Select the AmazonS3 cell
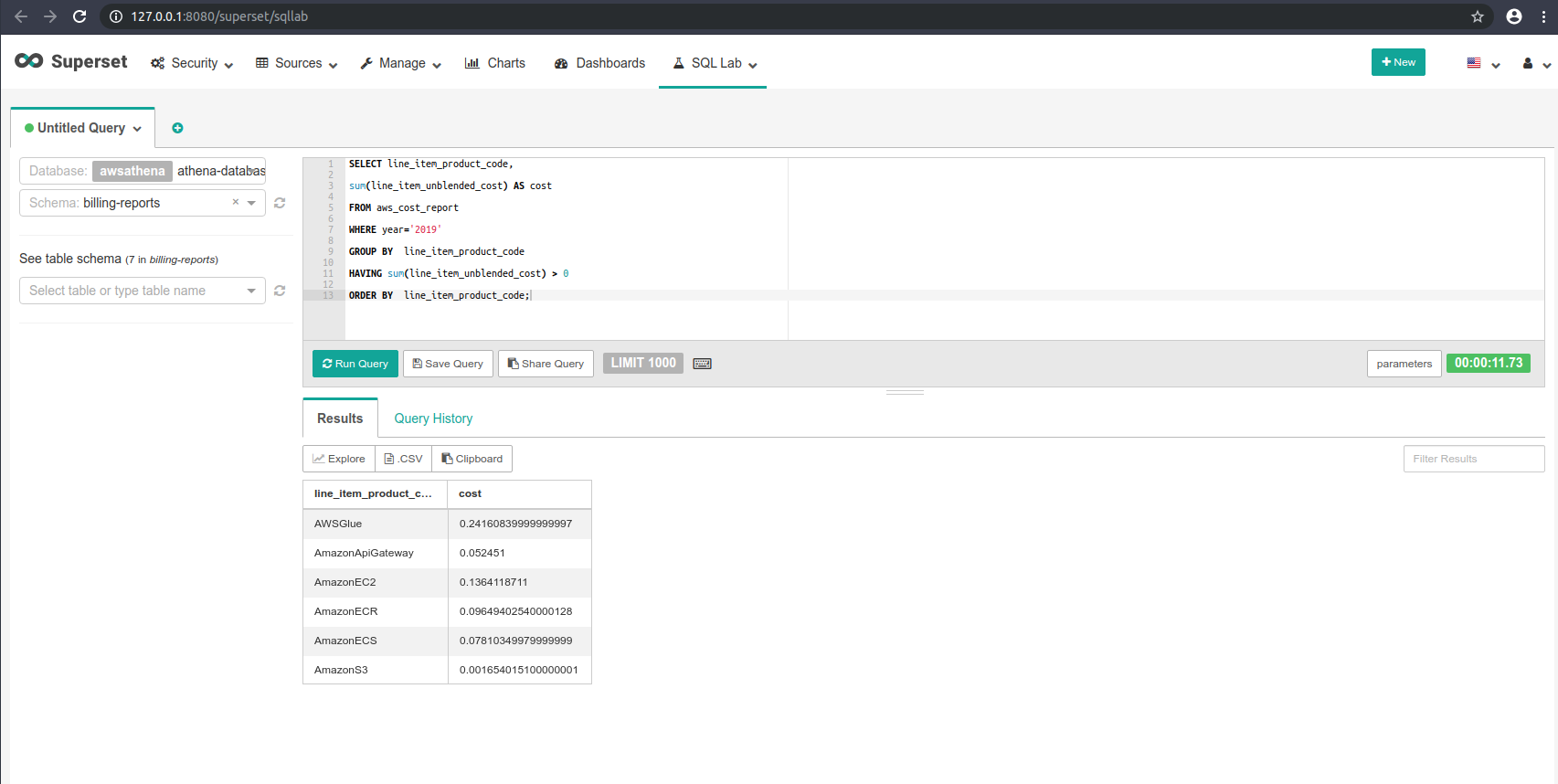 point(376,670)
